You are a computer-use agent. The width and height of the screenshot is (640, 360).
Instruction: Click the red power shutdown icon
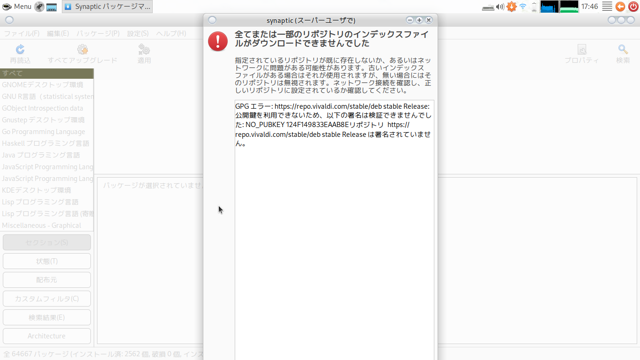[633, 7]
